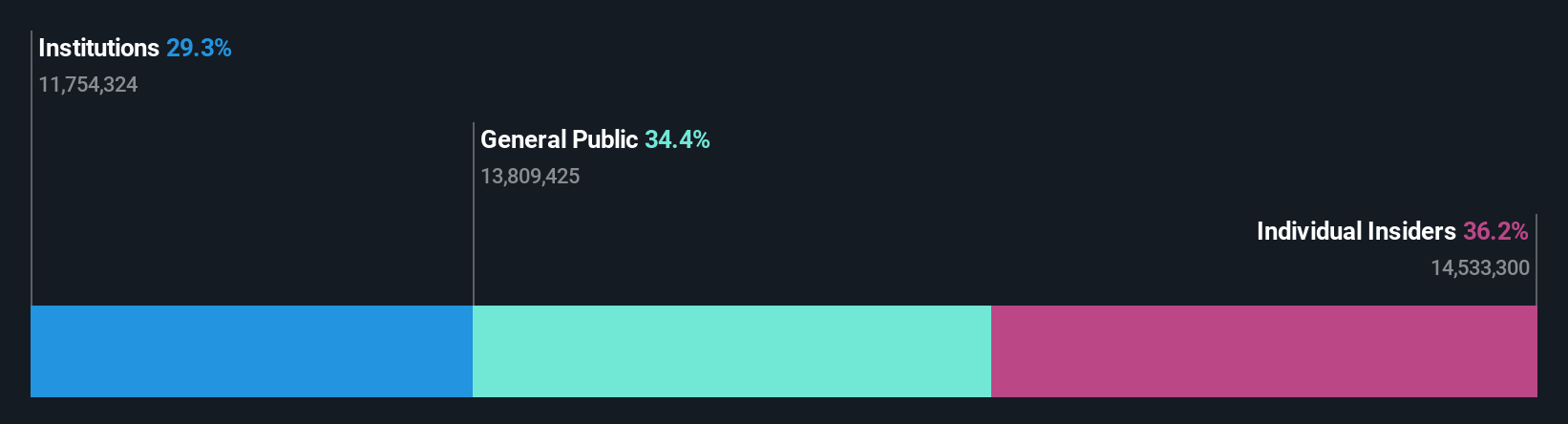
Task: Click the 29.3% Institutions percentage
Action: 199,48
